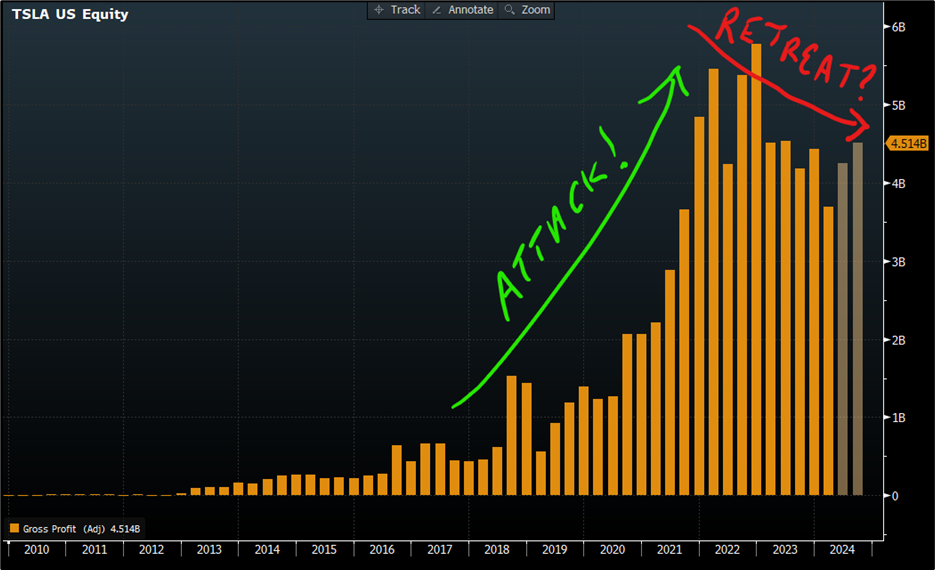Select the 2019 label on time axis
Screen dimensions: 935x570
(555, 550)
